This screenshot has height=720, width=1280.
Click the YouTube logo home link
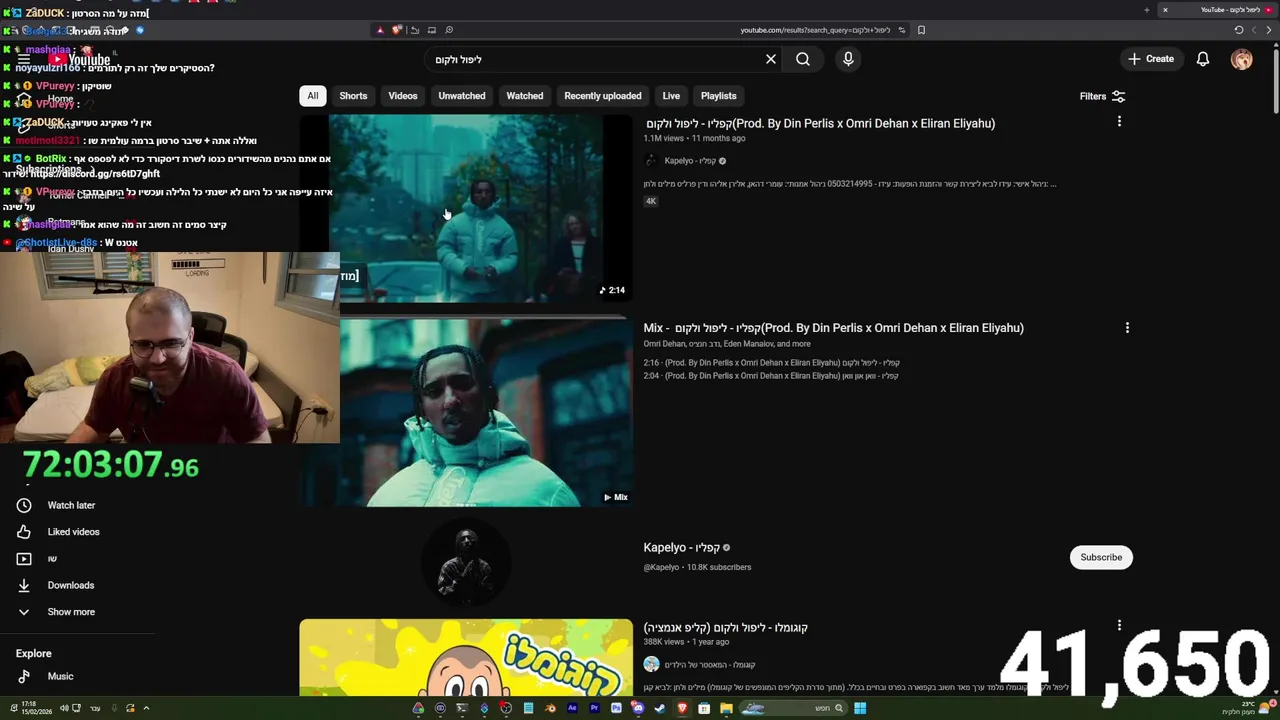(80, 60)
